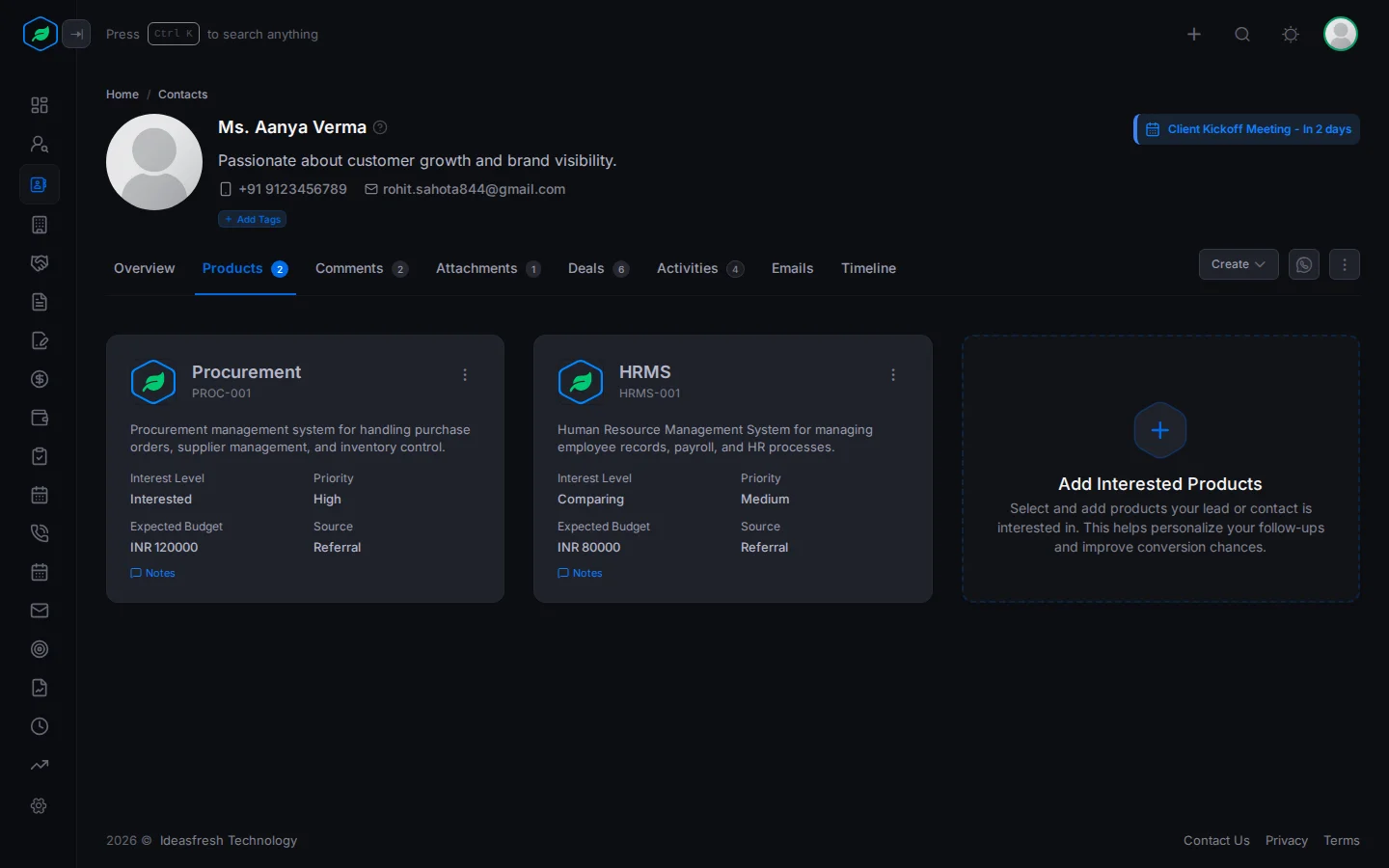Open the dashboard grid icon in sidebar
Screen dimensions: 1389x868
pyautogui.click(x=40, y=105)
